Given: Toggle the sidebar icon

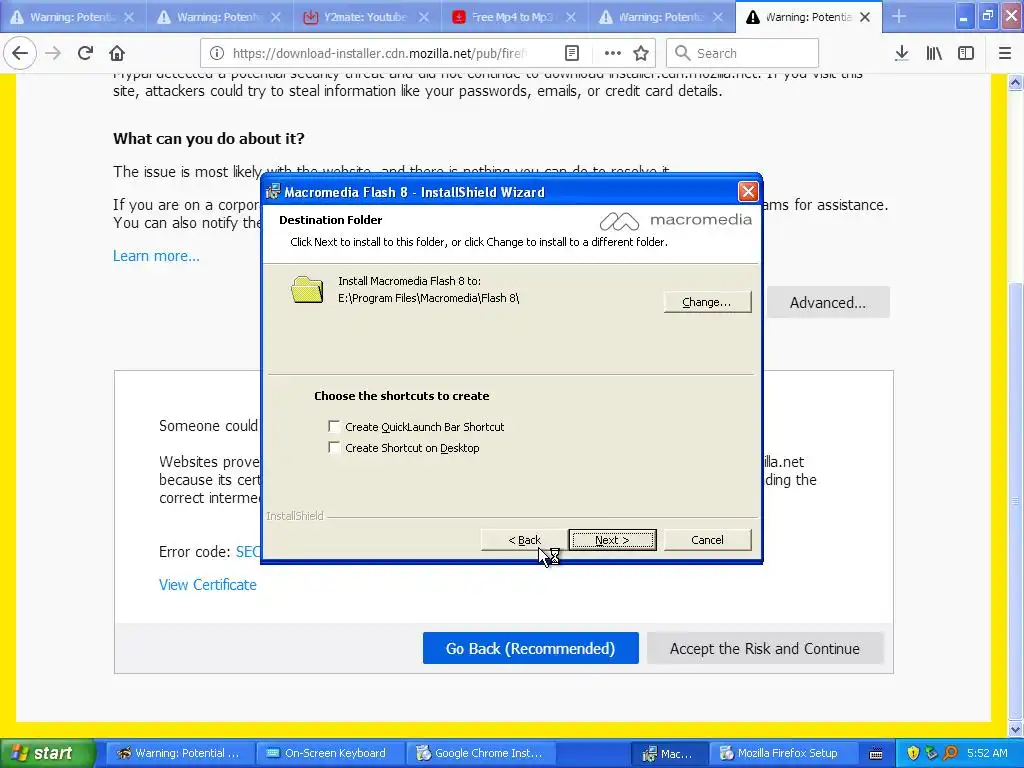Looking at the screenshot, I should point(966,54).
